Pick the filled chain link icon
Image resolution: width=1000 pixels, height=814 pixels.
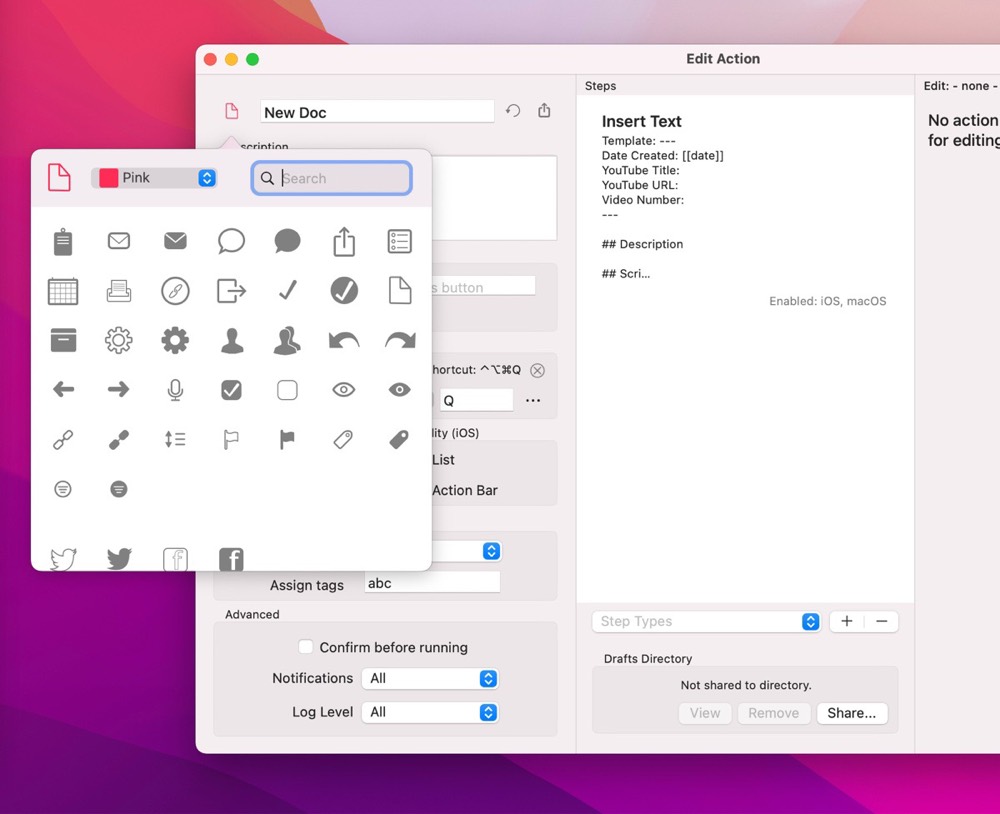click(119, 440)
